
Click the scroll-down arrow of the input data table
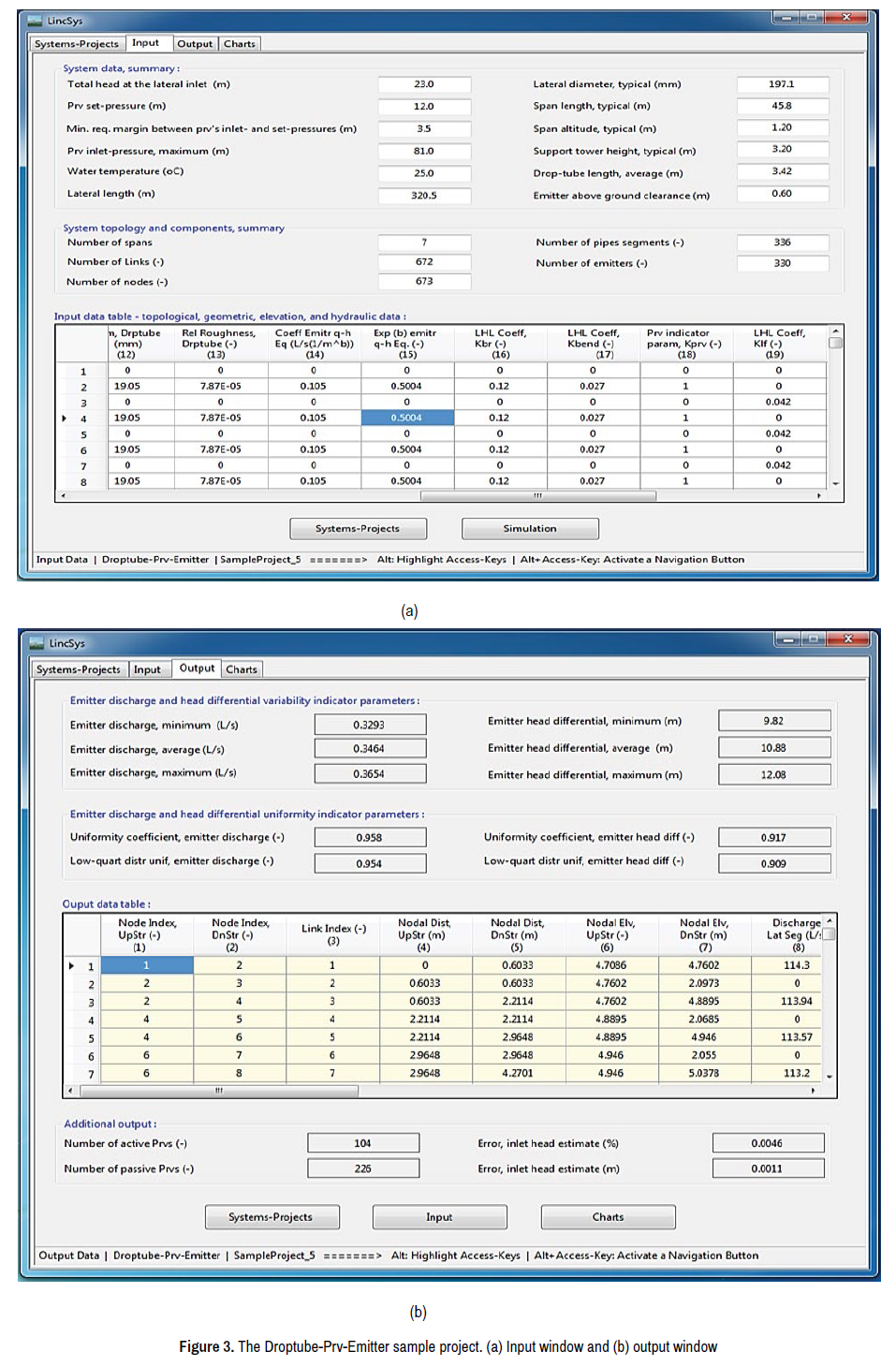tap(835, 484)
